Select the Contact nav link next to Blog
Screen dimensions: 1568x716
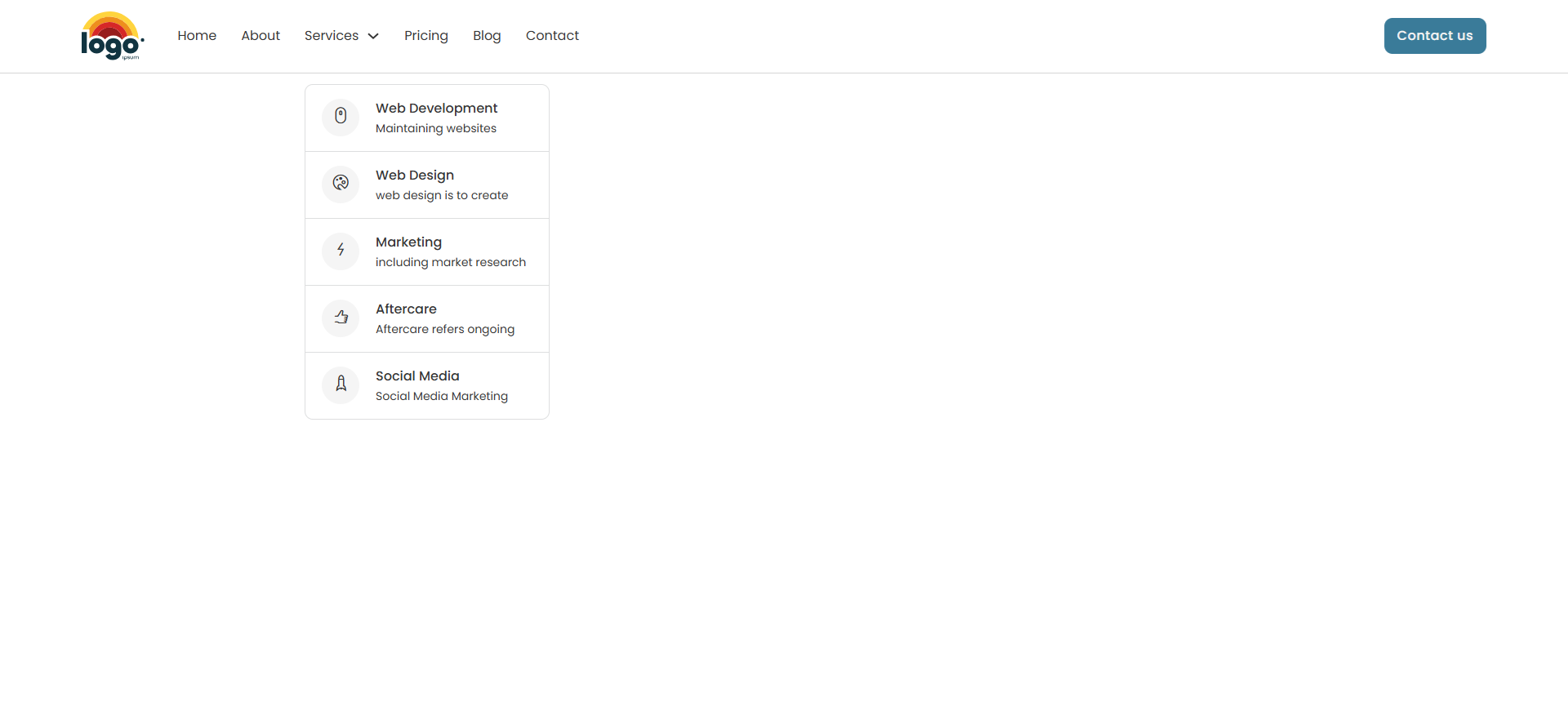point(552,36)
